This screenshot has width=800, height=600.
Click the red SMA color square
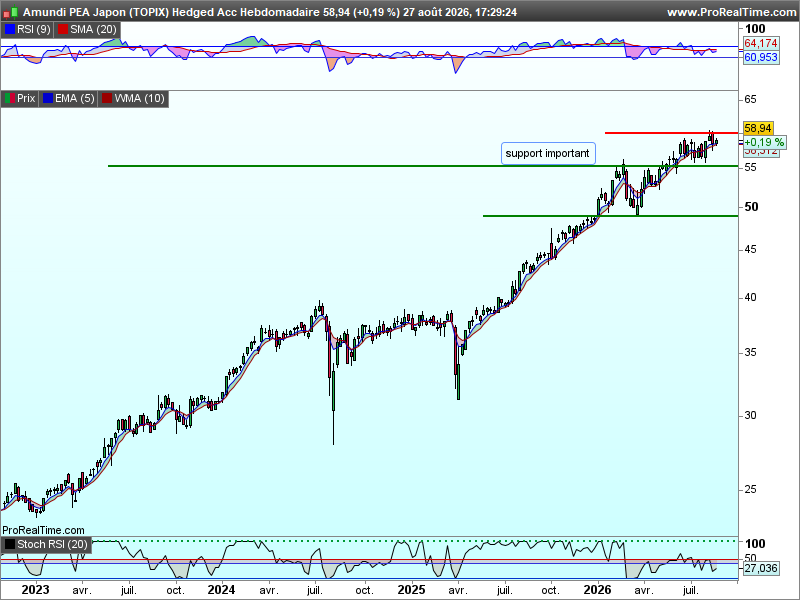click(63, 30)
